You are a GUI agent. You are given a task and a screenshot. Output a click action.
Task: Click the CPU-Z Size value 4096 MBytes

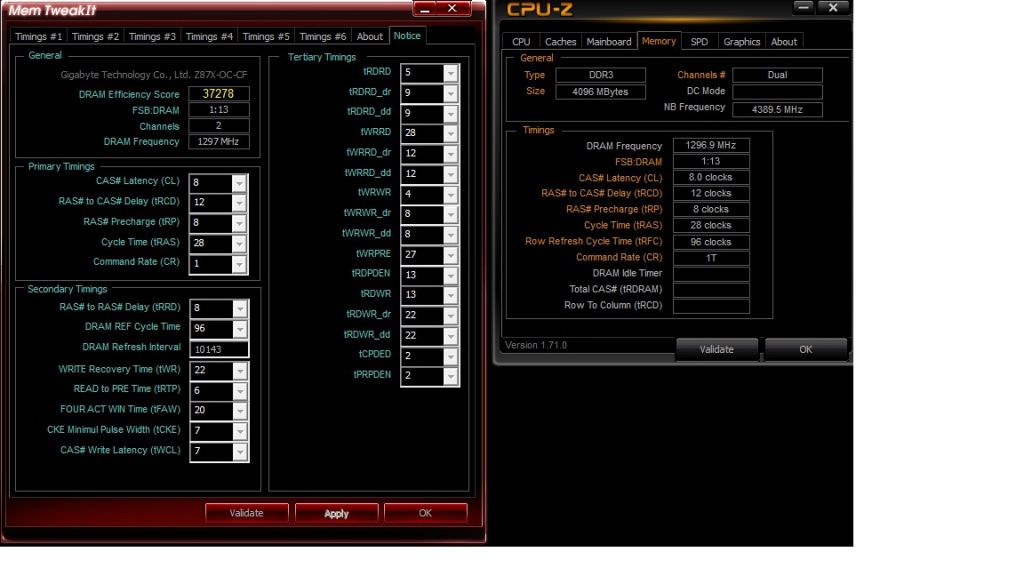(600, 92)
